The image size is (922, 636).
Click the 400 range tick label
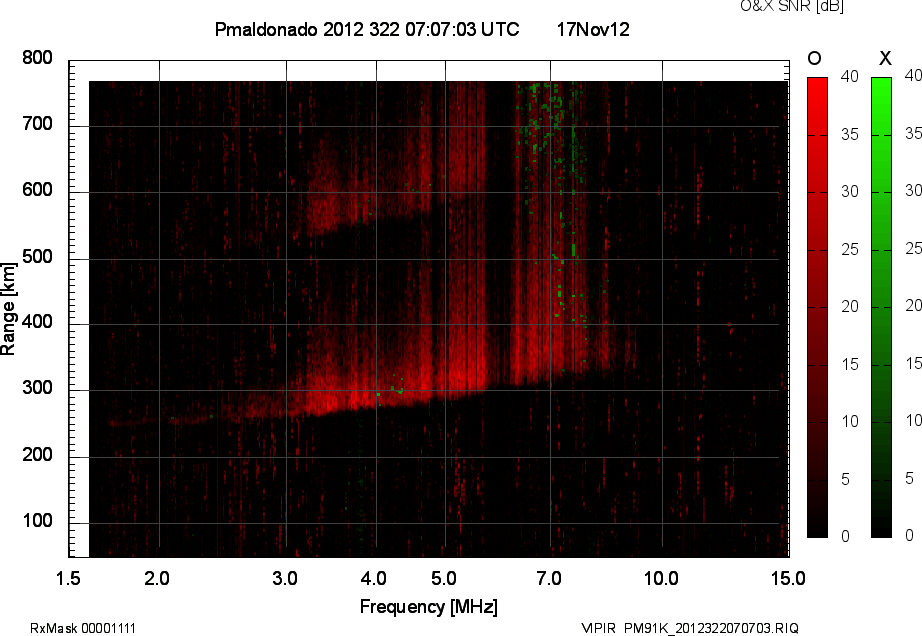pyautogui.click(x=37, y=322)
